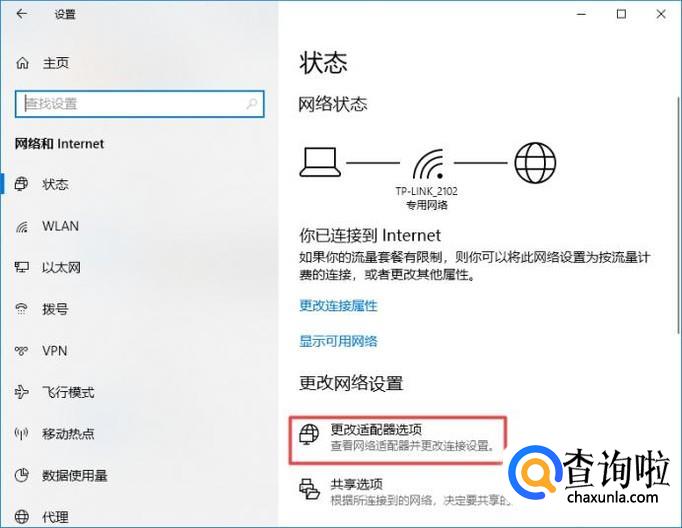682x528 pixels.
Task: Click the 飞行模式 airplane icon
Action: click(22, 392)
